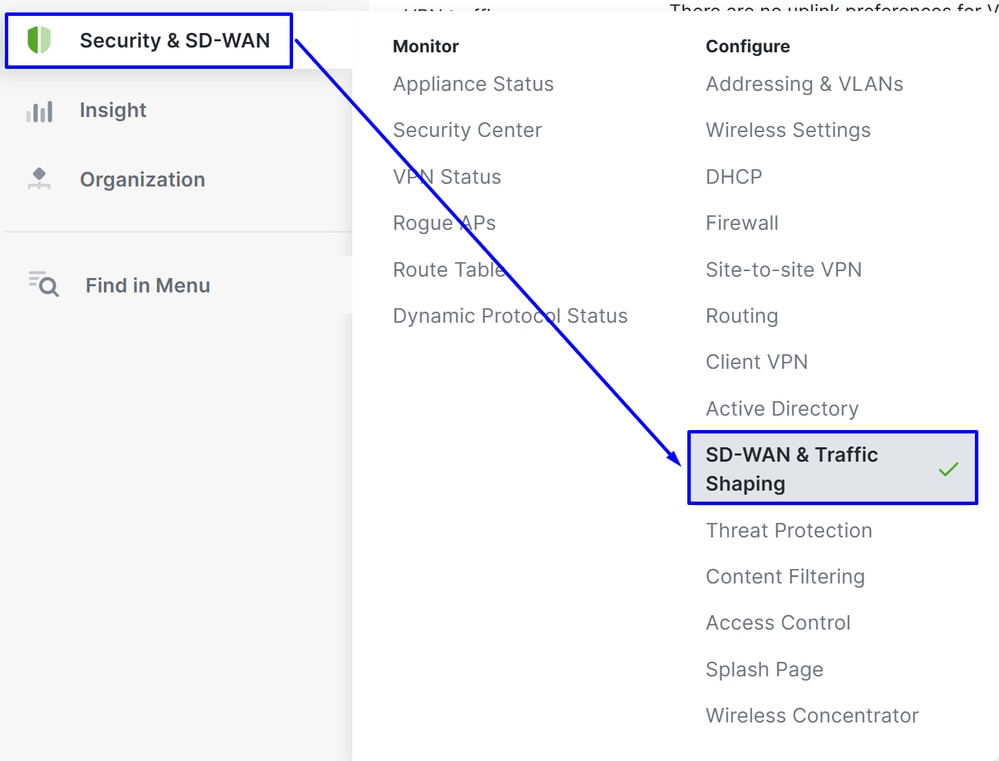Open Dynamic Protocol Status page
999x761 pixels.
point(510,316)
